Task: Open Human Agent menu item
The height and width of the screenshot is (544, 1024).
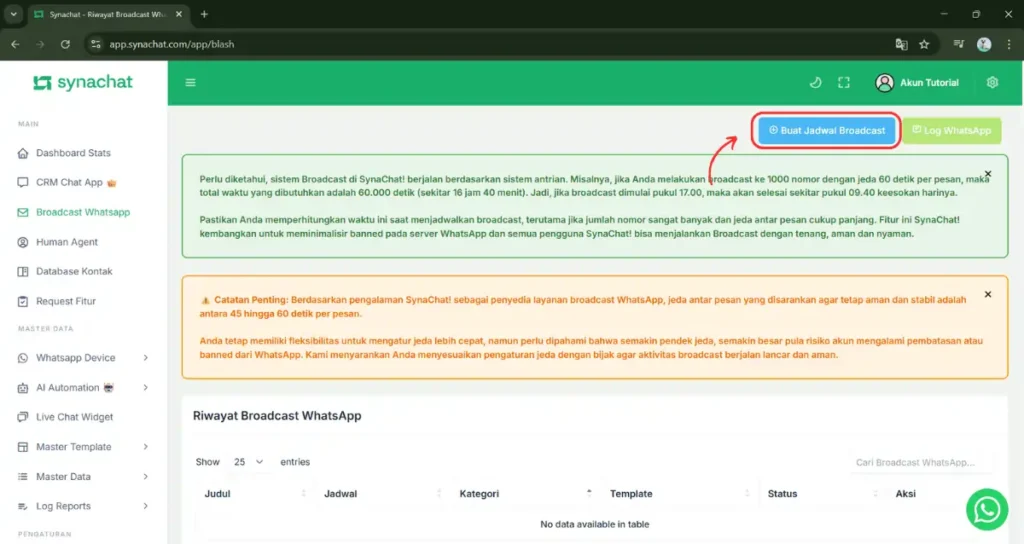Action: pyautogui.click(x=67, y=242)
